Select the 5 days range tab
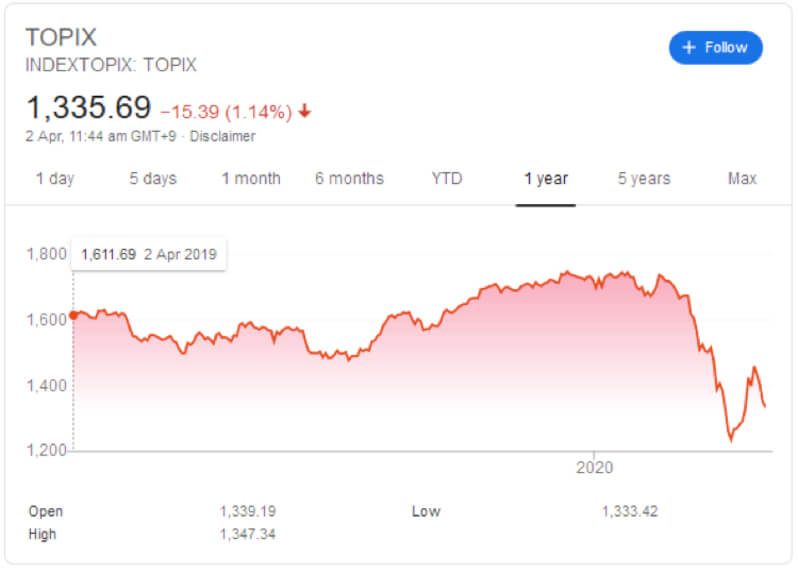 tap(153, 179)
